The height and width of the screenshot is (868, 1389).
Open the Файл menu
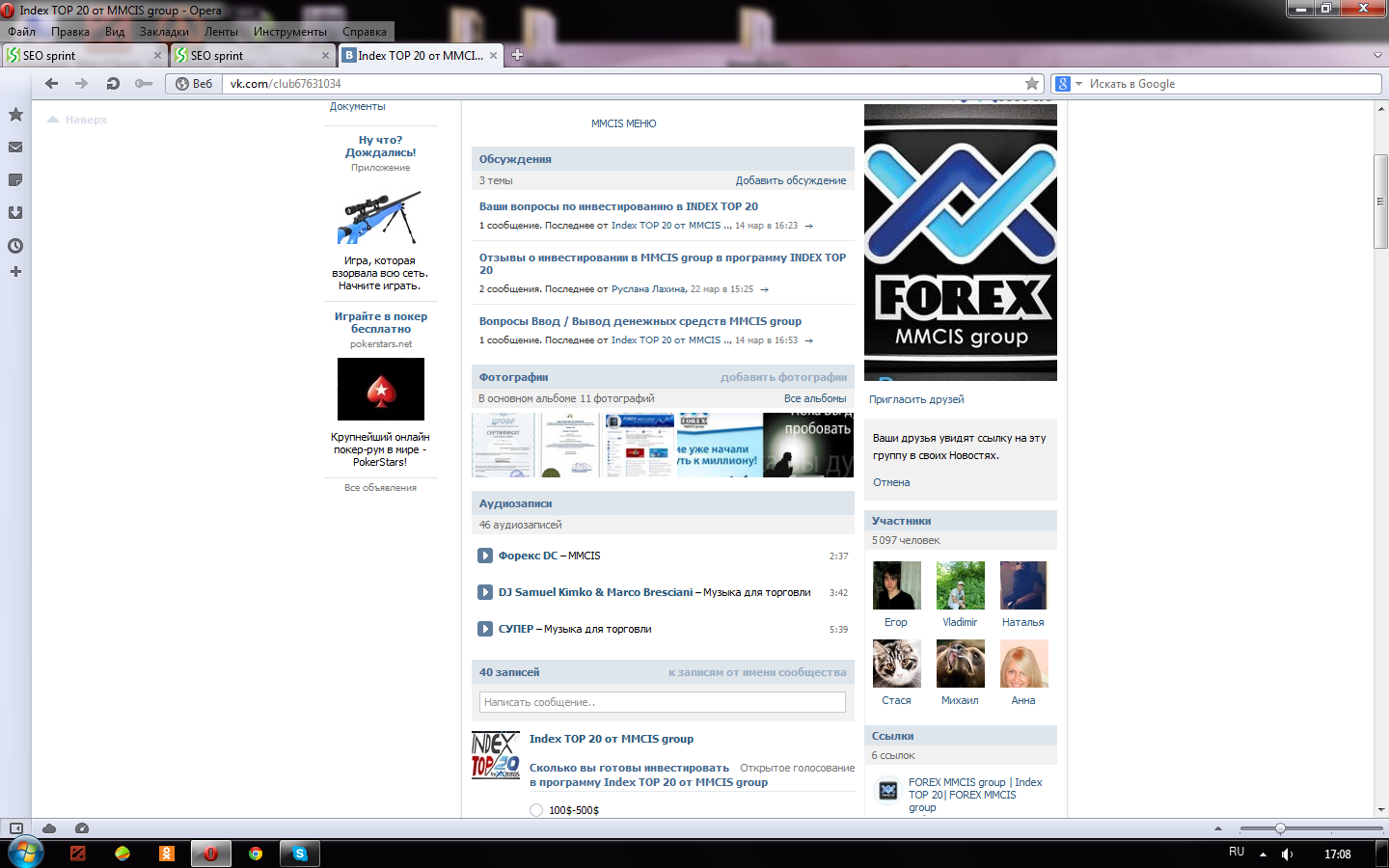coord(21,32)
